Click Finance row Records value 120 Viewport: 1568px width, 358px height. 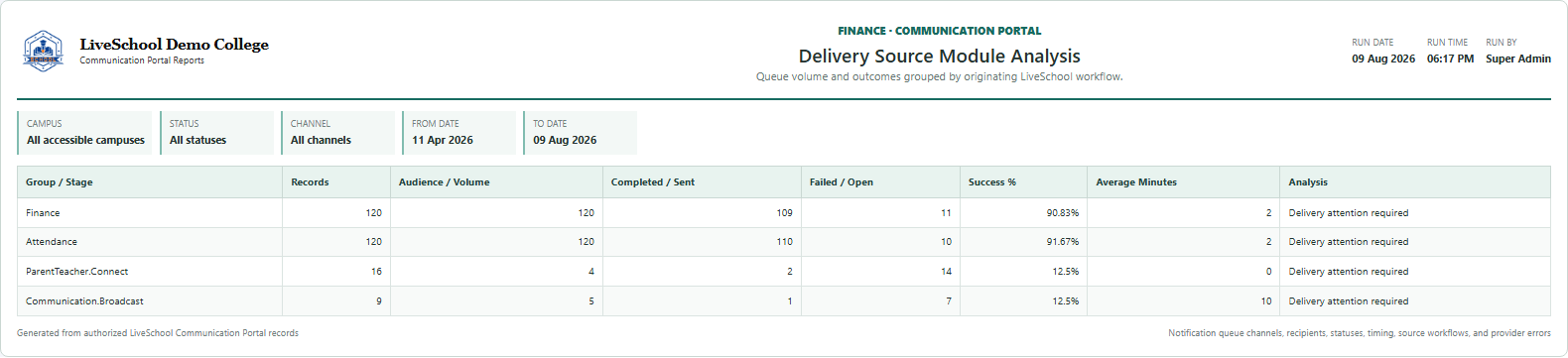pos(373,213)
